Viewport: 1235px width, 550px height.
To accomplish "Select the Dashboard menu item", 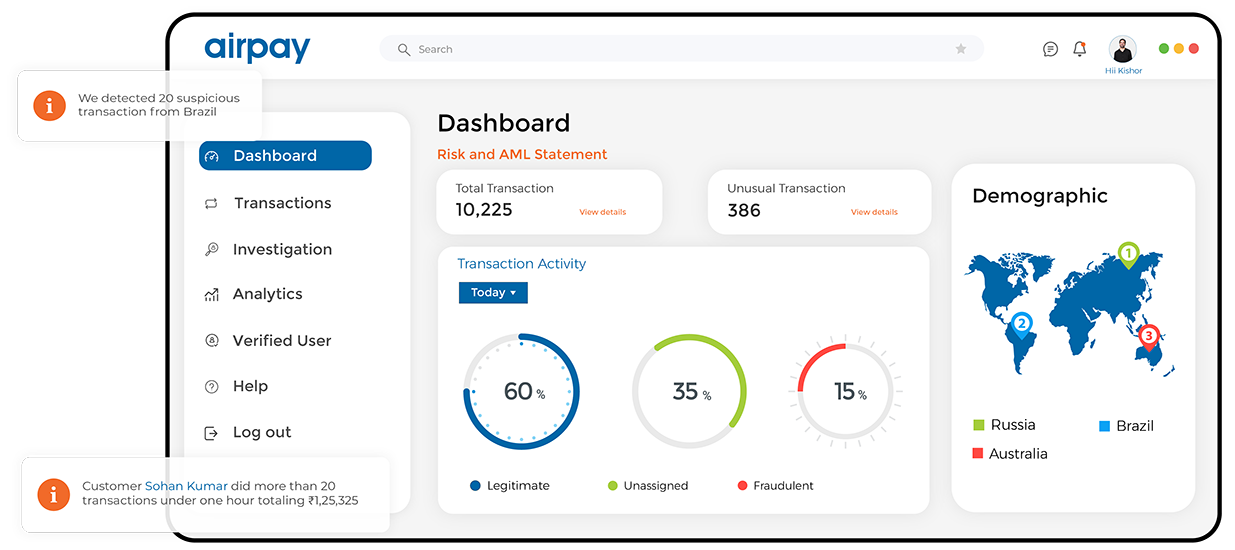I will (285, 156).
